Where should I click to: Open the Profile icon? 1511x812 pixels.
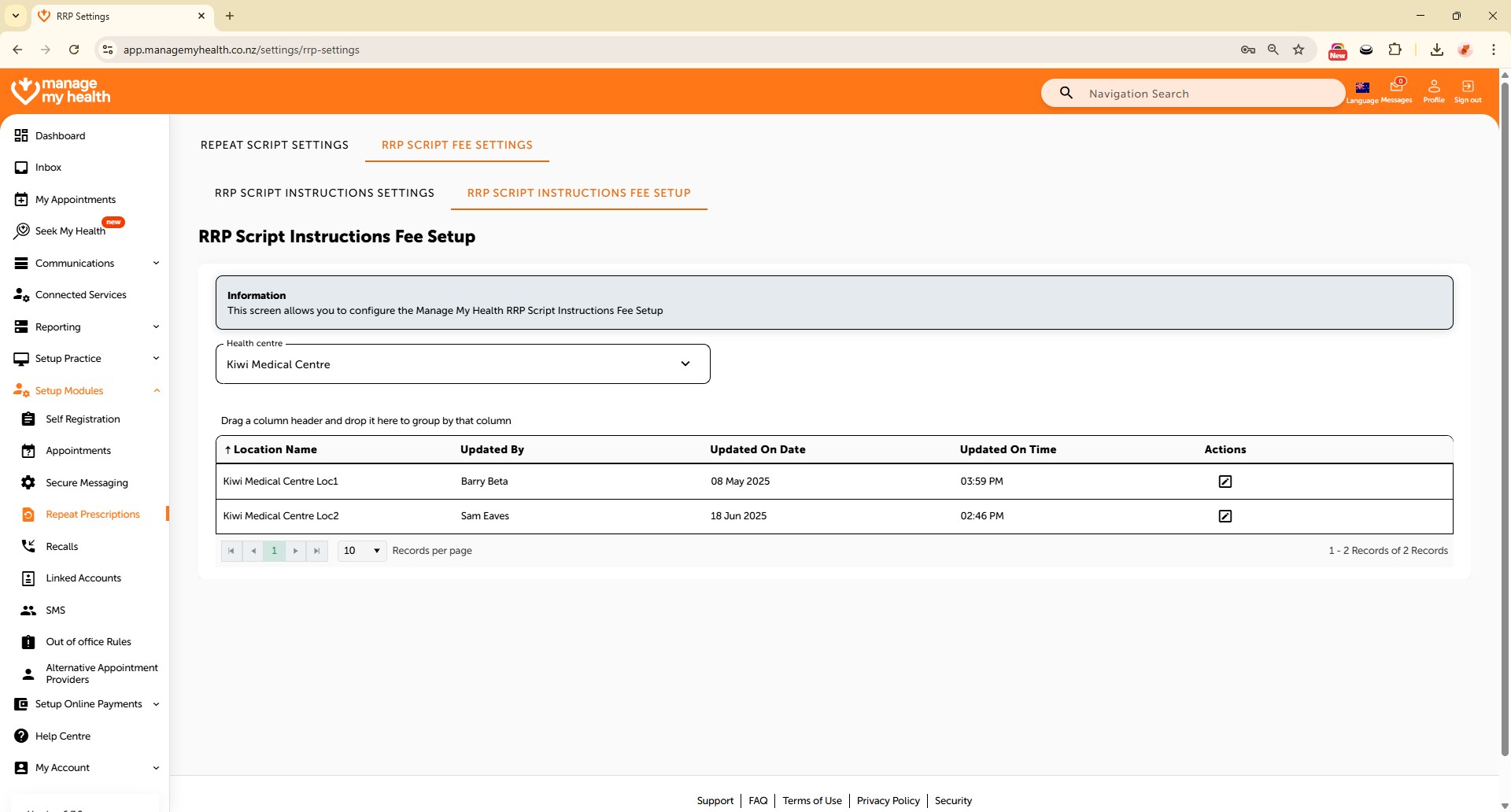(1434, 89)
